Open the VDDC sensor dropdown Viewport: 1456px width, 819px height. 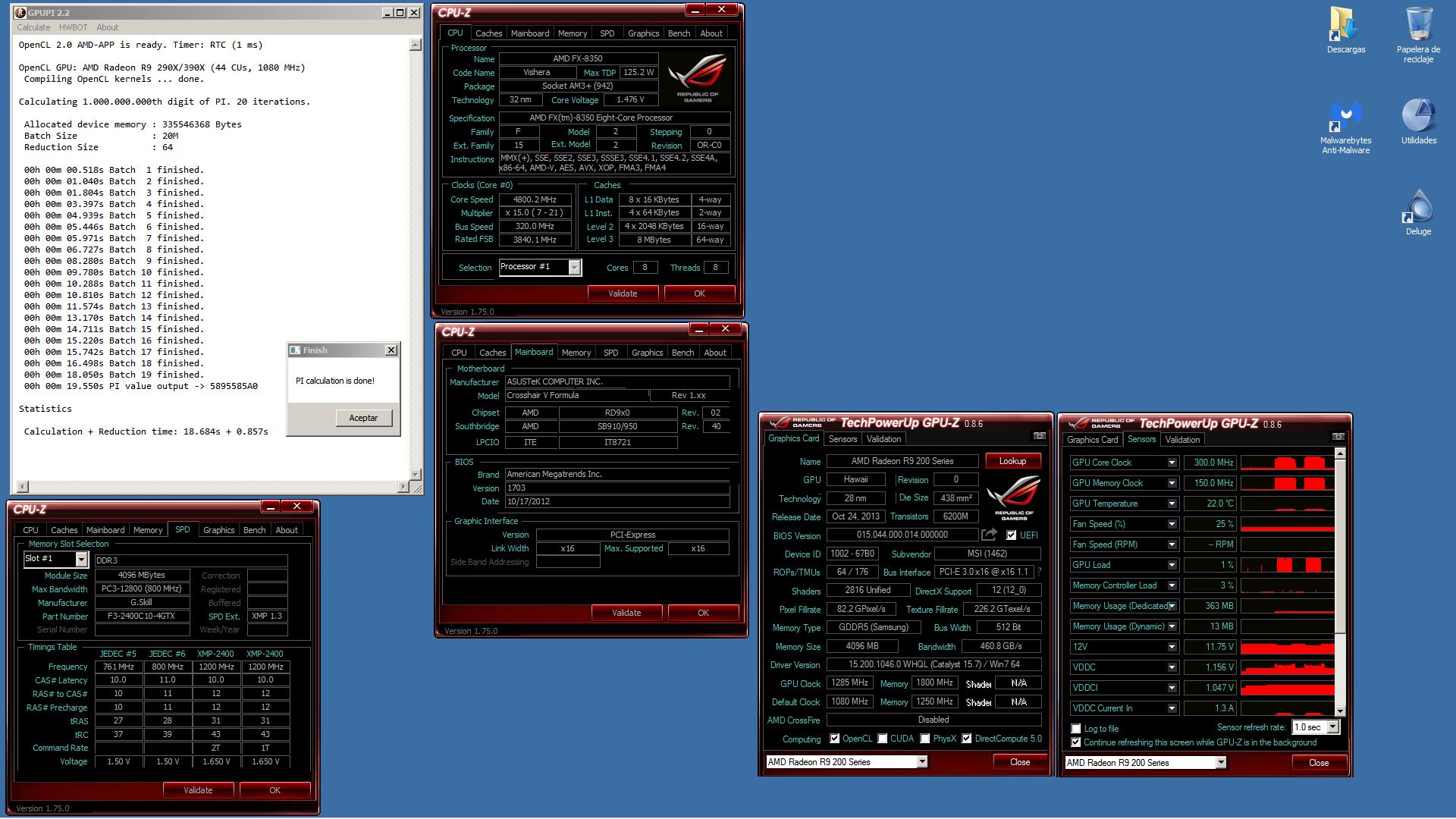click(x=1172, y=667)
